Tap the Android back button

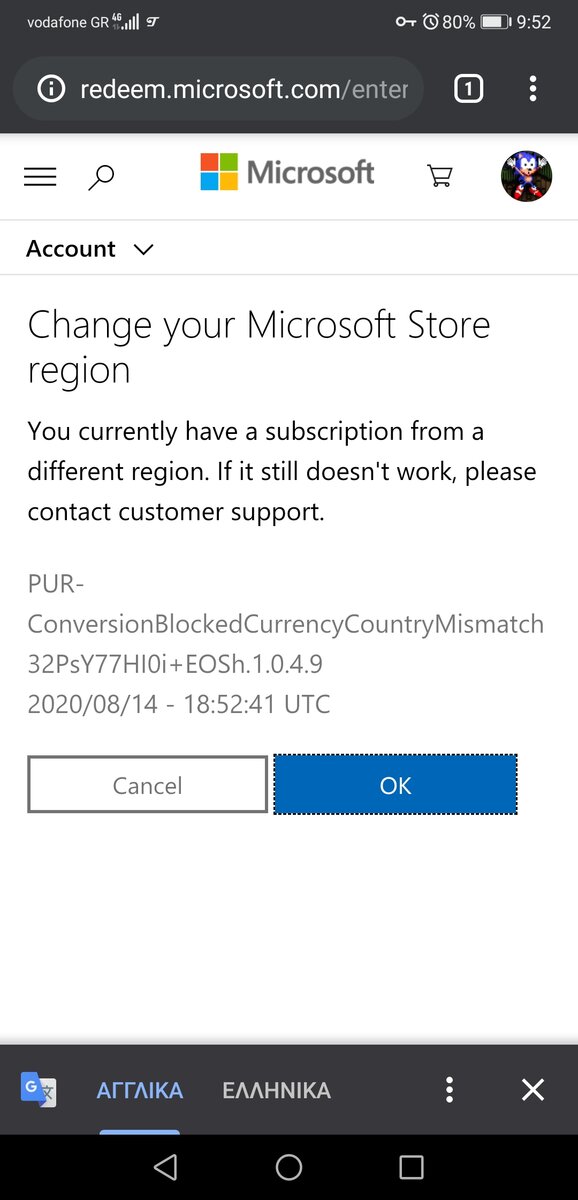[166, 1167]
